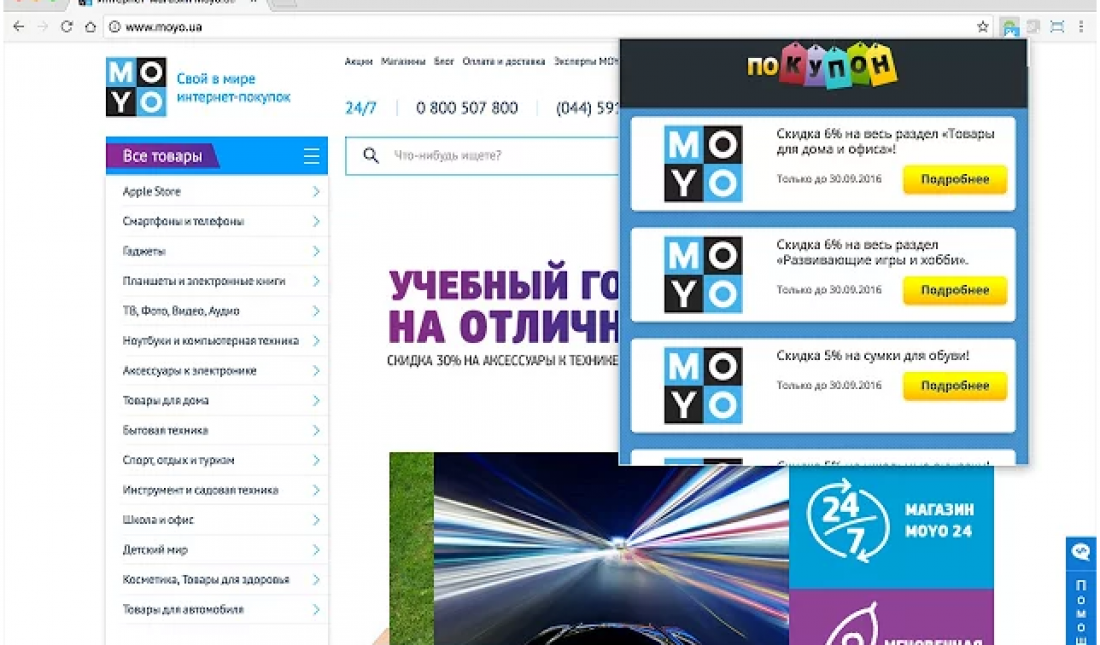Go to browser home page icon
The height and width of the screenshot is (645, 1100).
tap(90, 27)
